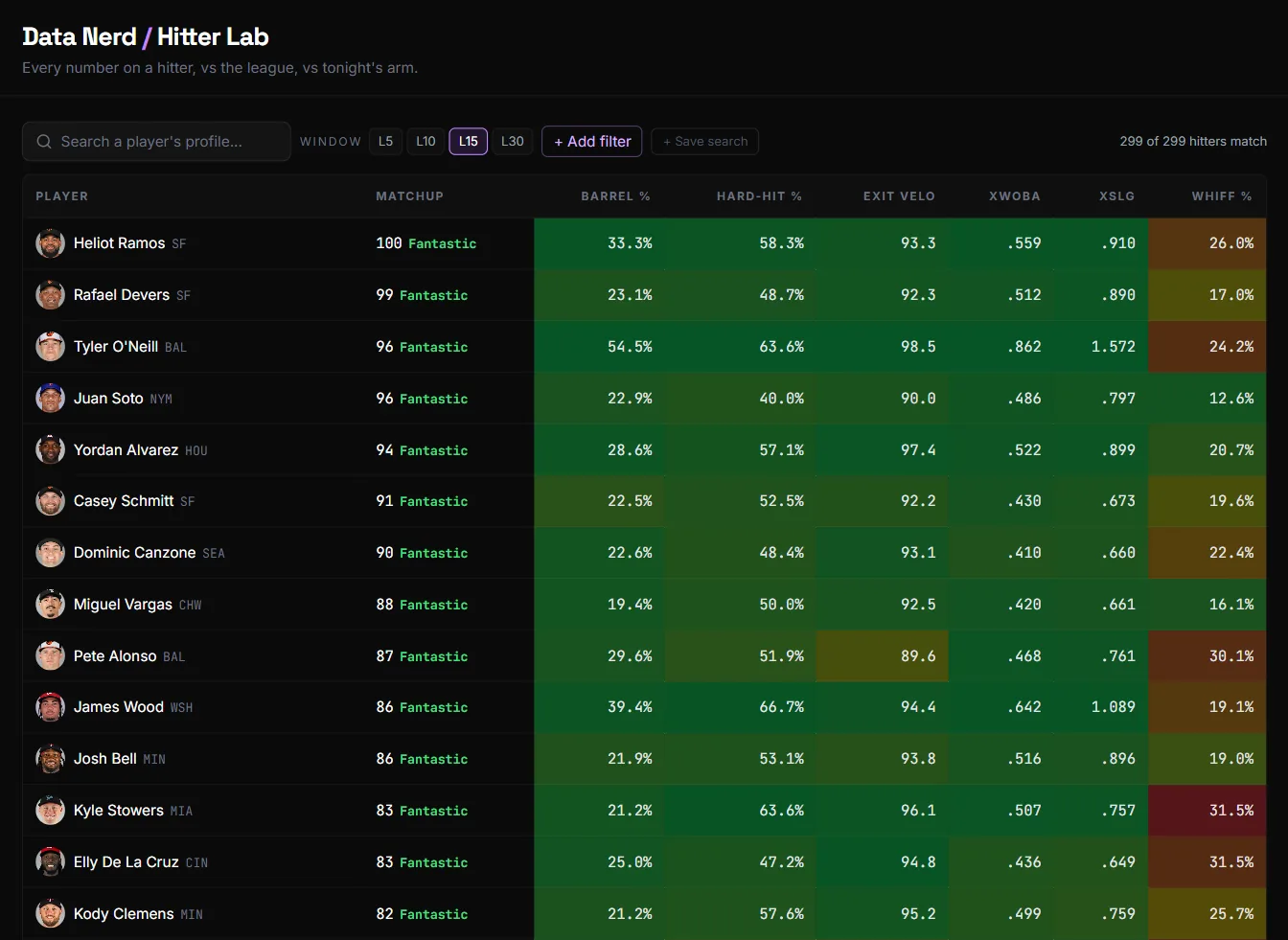1288x940 pixels.
Task: Select the L30 window
Action: click(513, 142)
